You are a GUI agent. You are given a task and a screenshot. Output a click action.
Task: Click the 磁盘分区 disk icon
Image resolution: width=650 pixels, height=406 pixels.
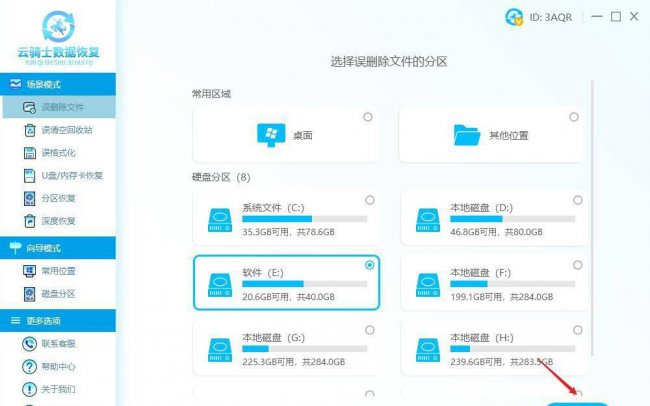coord(29,294)
